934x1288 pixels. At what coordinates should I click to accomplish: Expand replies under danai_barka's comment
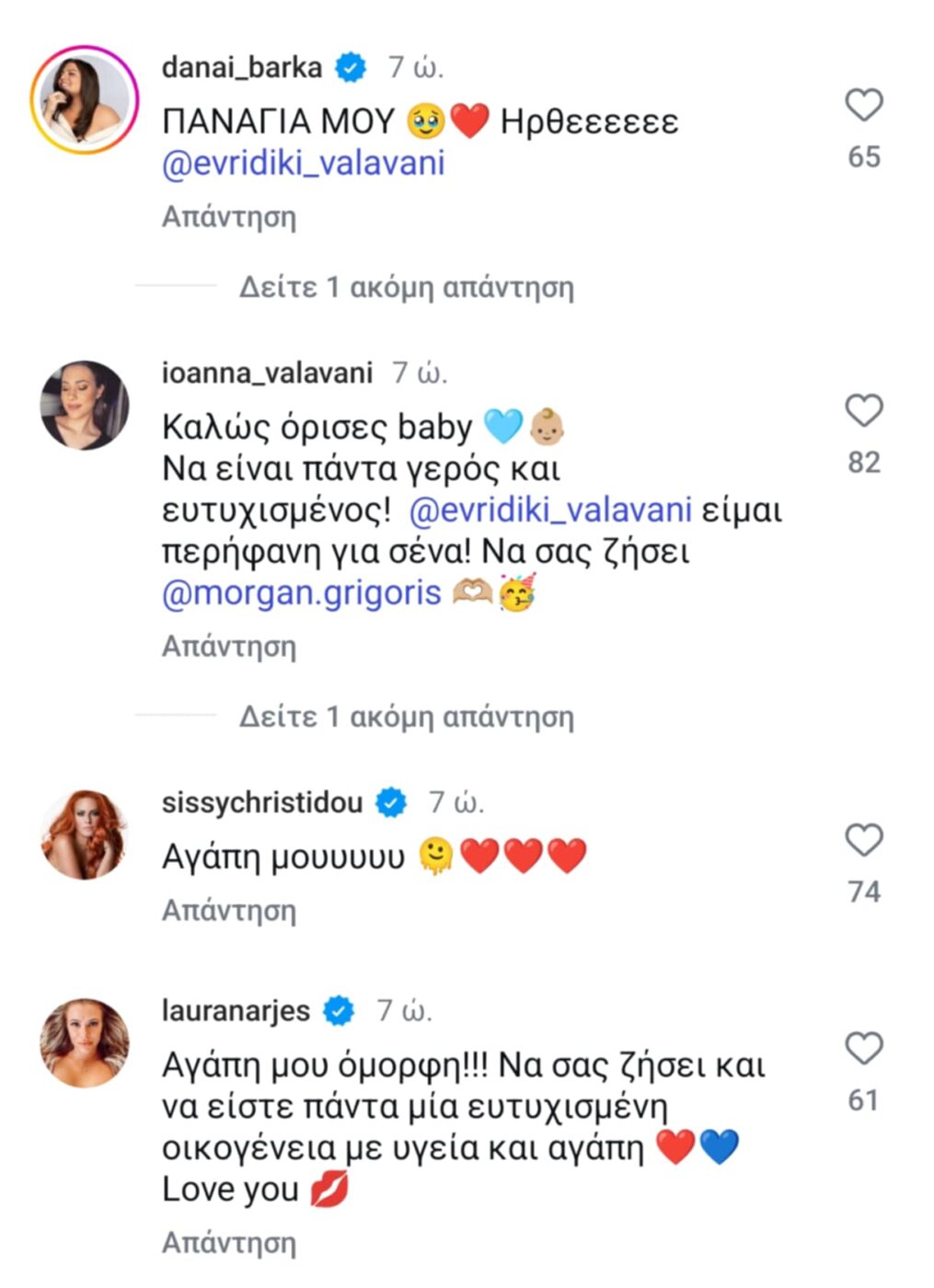(x=406, y=288)
